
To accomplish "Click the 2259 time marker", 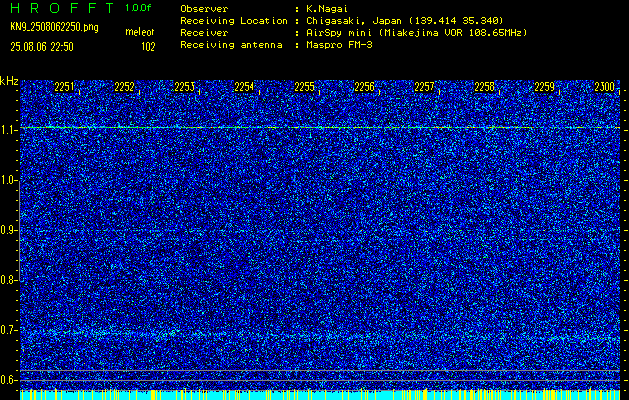I will [544, 87].
